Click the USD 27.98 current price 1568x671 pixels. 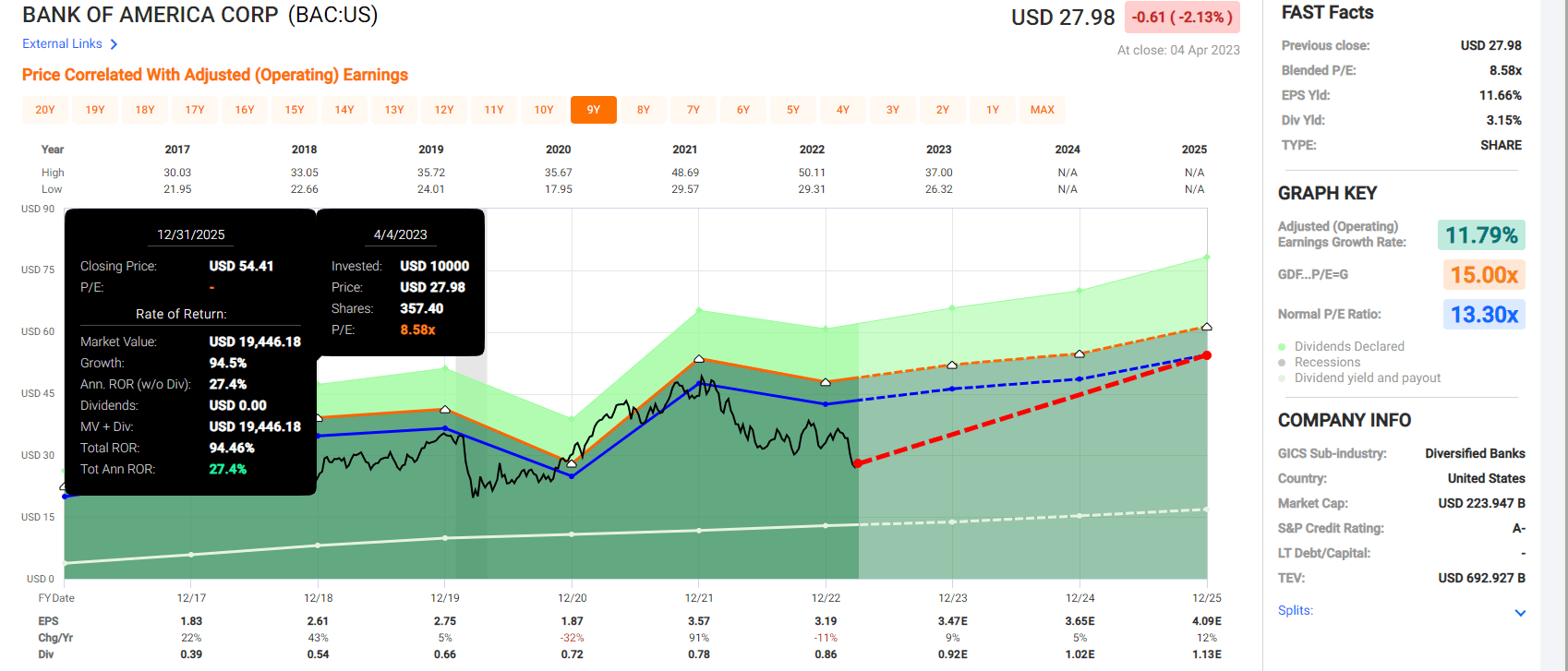[x=1063, y=18]
